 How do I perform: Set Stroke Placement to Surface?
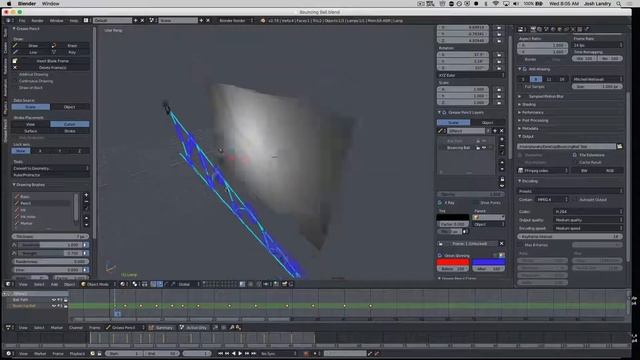pos(31,131)
